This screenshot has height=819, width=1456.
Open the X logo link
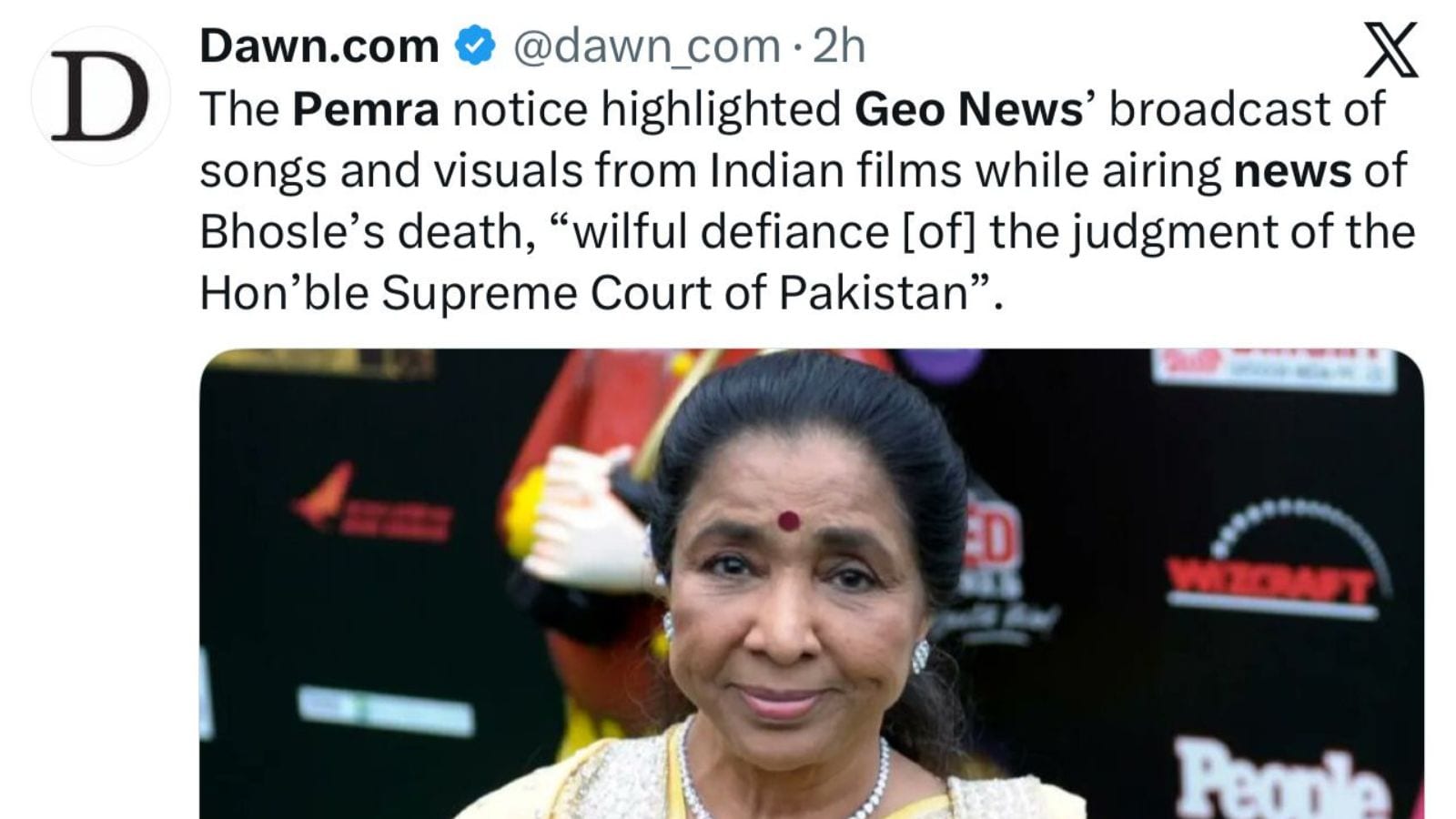point(1390,51)
